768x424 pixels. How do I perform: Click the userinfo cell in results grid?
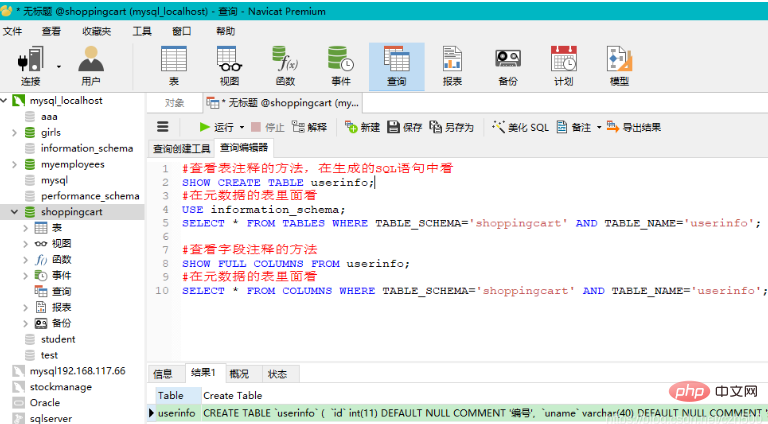(x=176, y=413)
